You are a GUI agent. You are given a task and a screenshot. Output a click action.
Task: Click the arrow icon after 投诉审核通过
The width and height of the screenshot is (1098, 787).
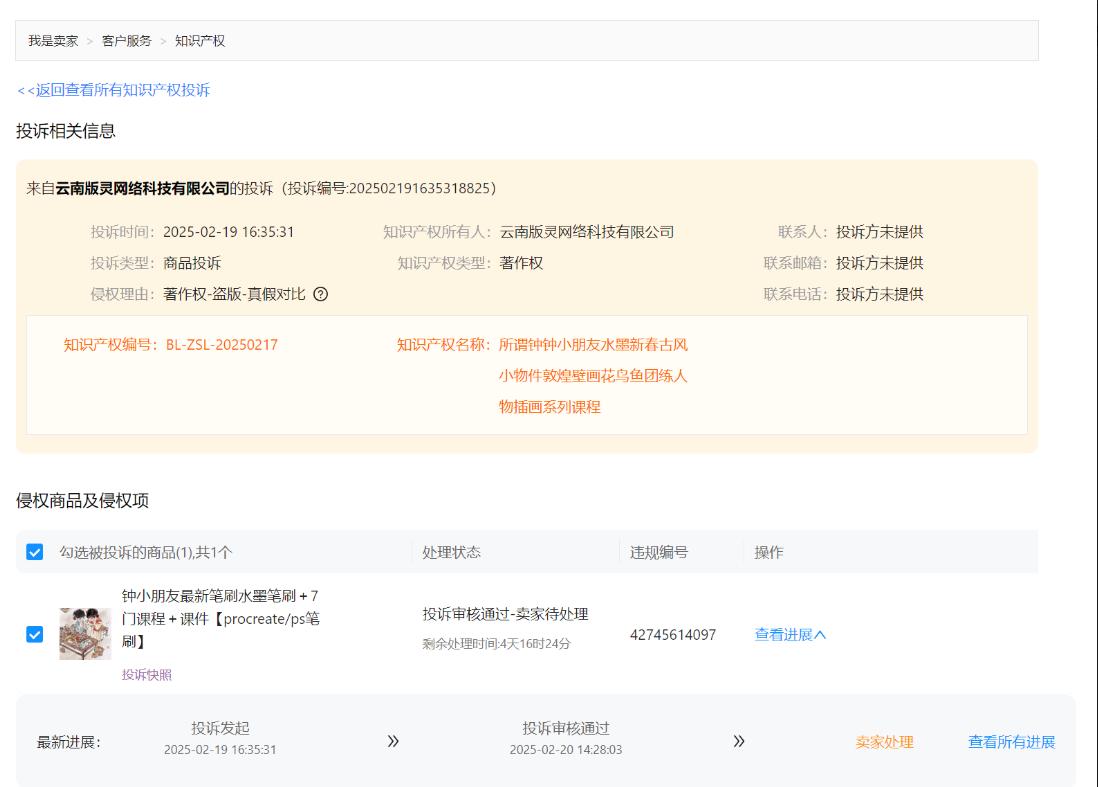(739, 741)
